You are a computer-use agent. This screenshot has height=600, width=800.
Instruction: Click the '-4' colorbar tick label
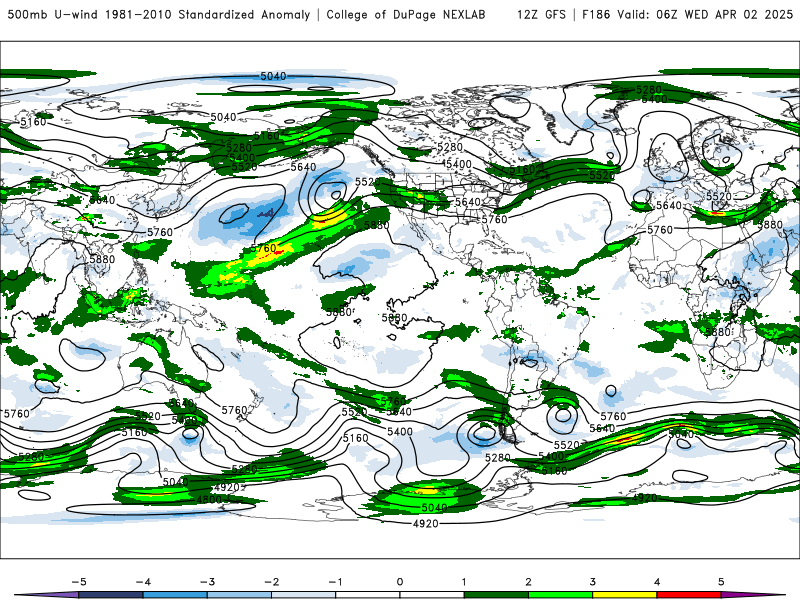pos(143,582)
